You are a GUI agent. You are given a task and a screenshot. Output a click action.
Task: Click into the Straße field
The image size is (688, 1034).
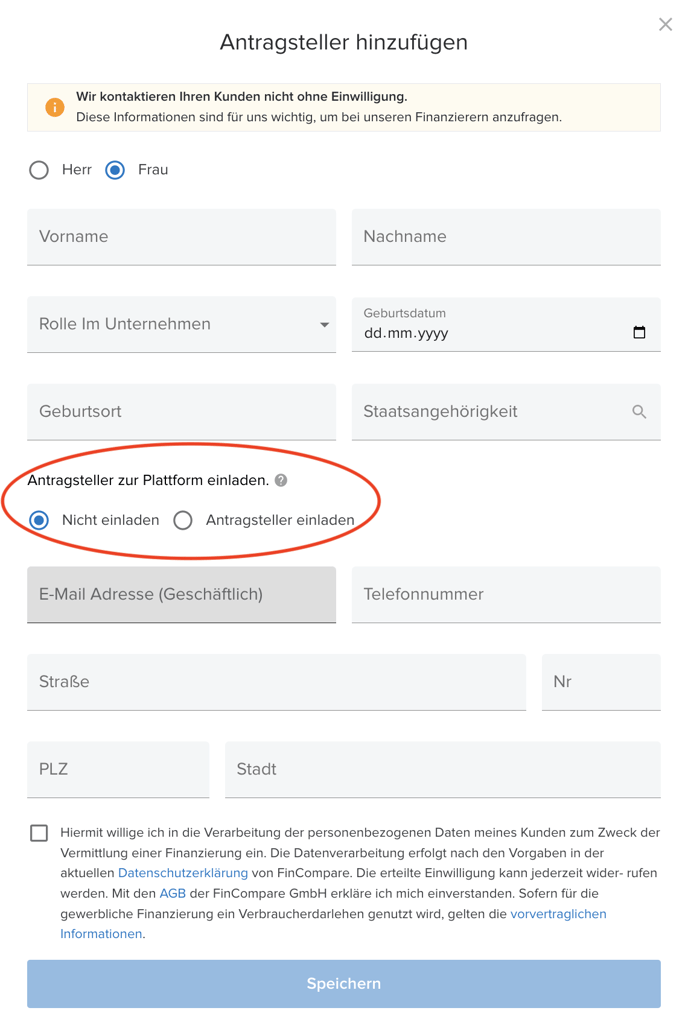[x=276, y=682]
